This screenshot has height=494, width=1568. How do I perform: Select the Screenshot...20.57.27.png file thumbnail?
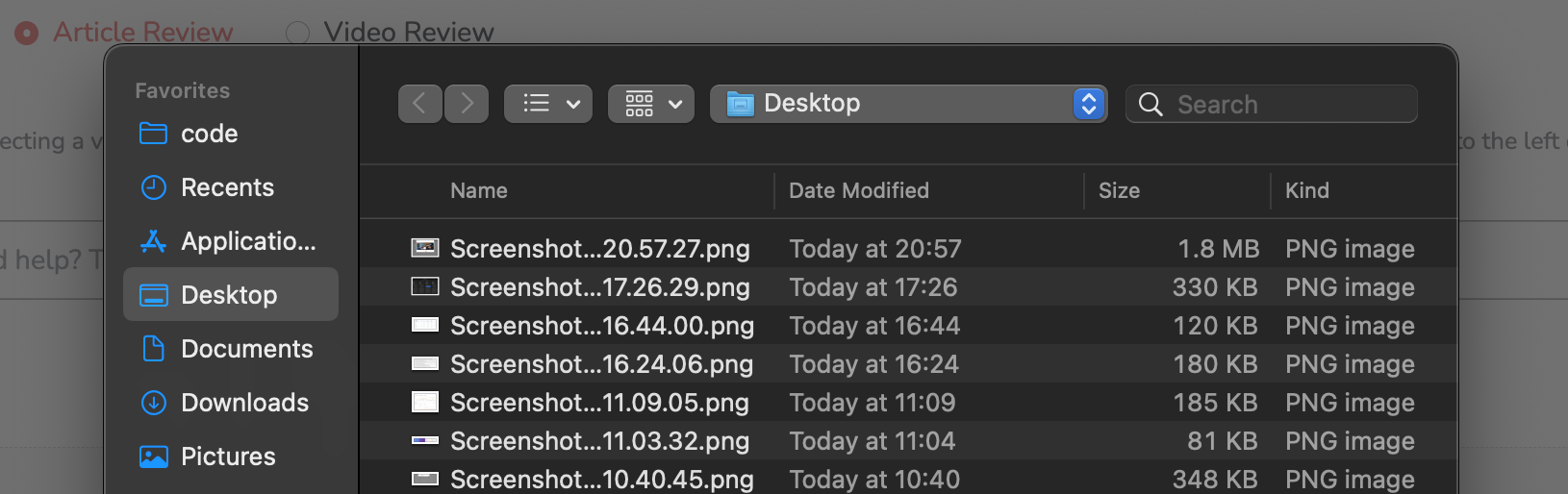pos(425,249)
